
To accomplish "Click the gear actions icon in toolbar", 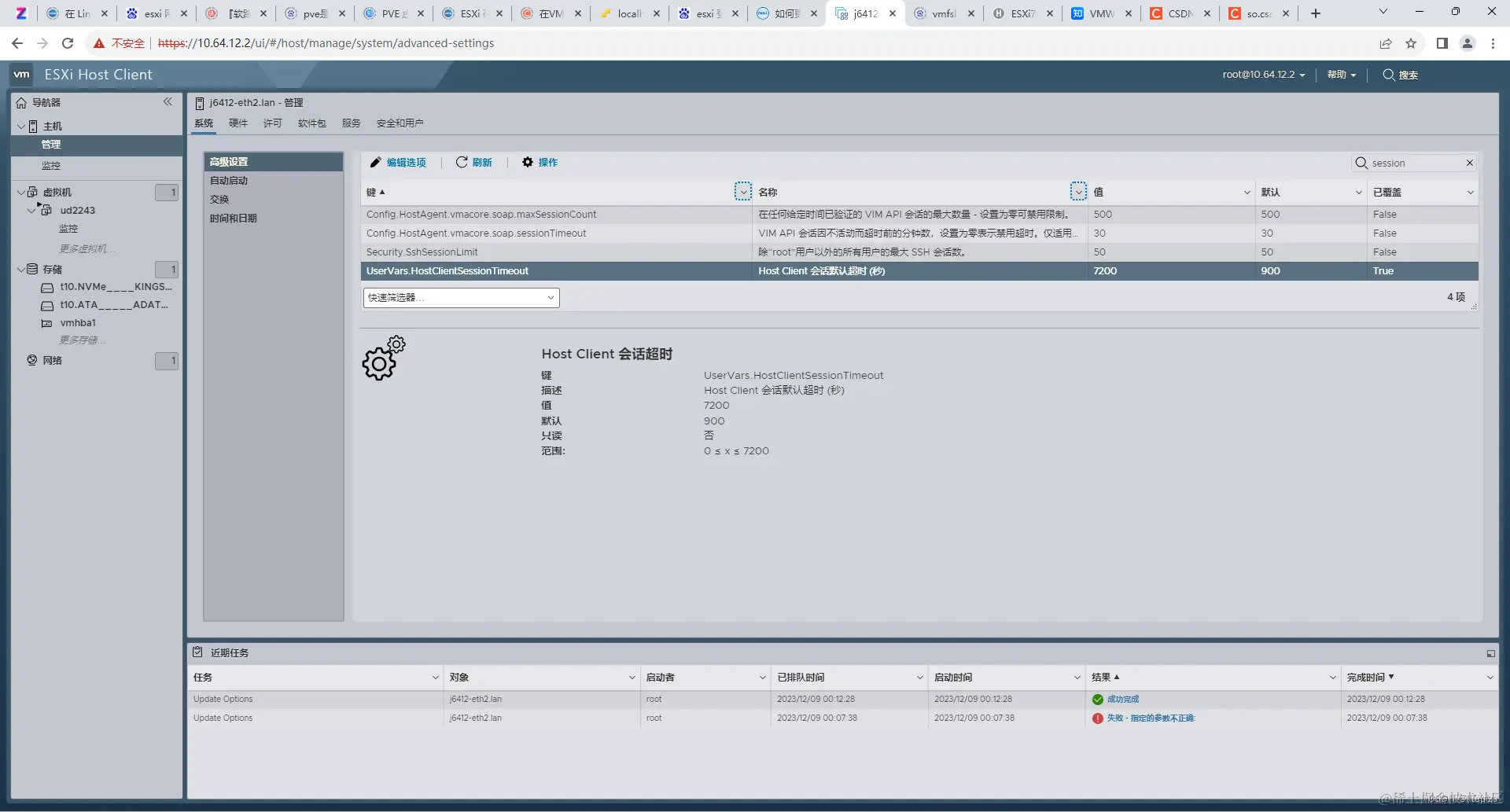I will click(x=528, y=162).
